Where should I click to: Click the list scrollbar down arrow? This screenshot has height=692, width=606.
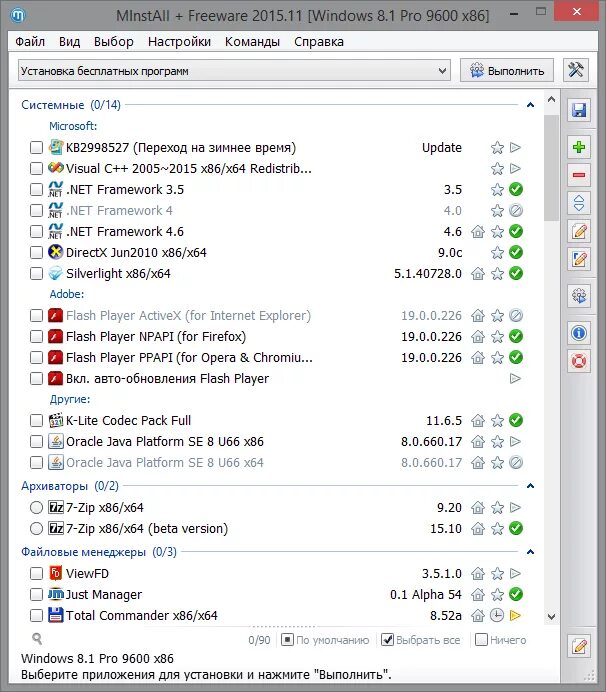point(551,617)
